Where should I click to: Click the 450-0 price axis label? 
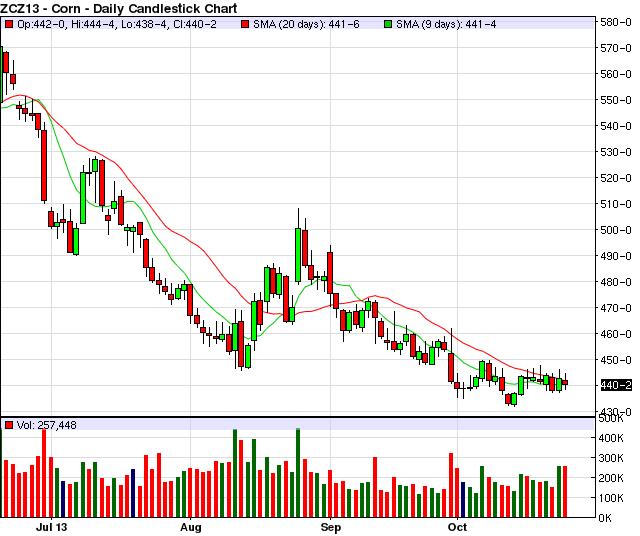tap(616, 360)
